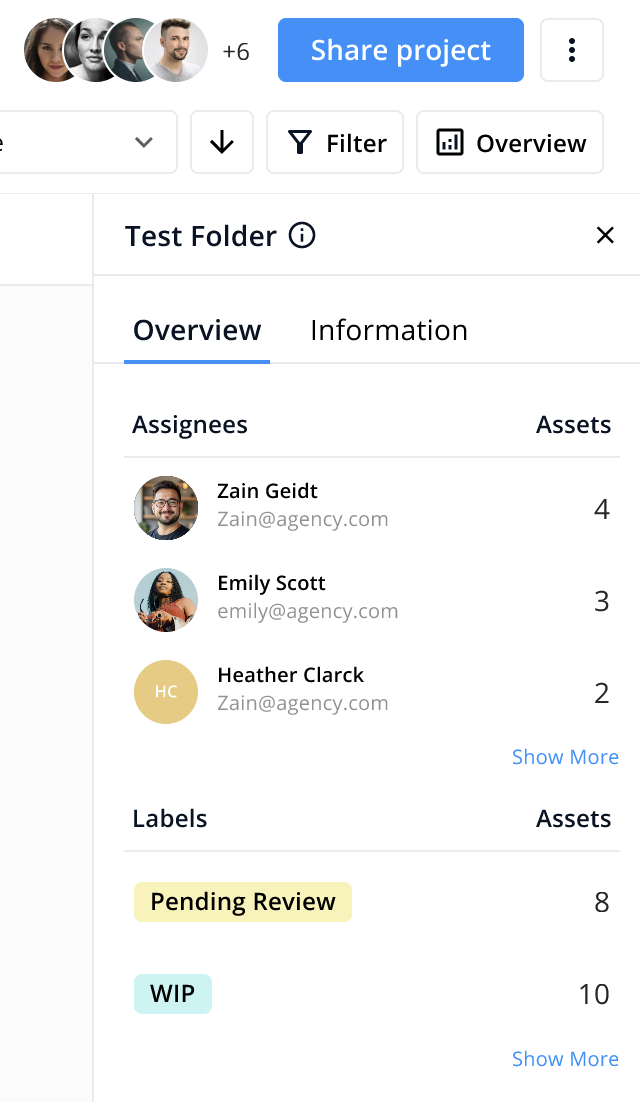Open the dropdown with chevron arrow
Viewport: 640px width, 1102px height.
tap(143, 143)
